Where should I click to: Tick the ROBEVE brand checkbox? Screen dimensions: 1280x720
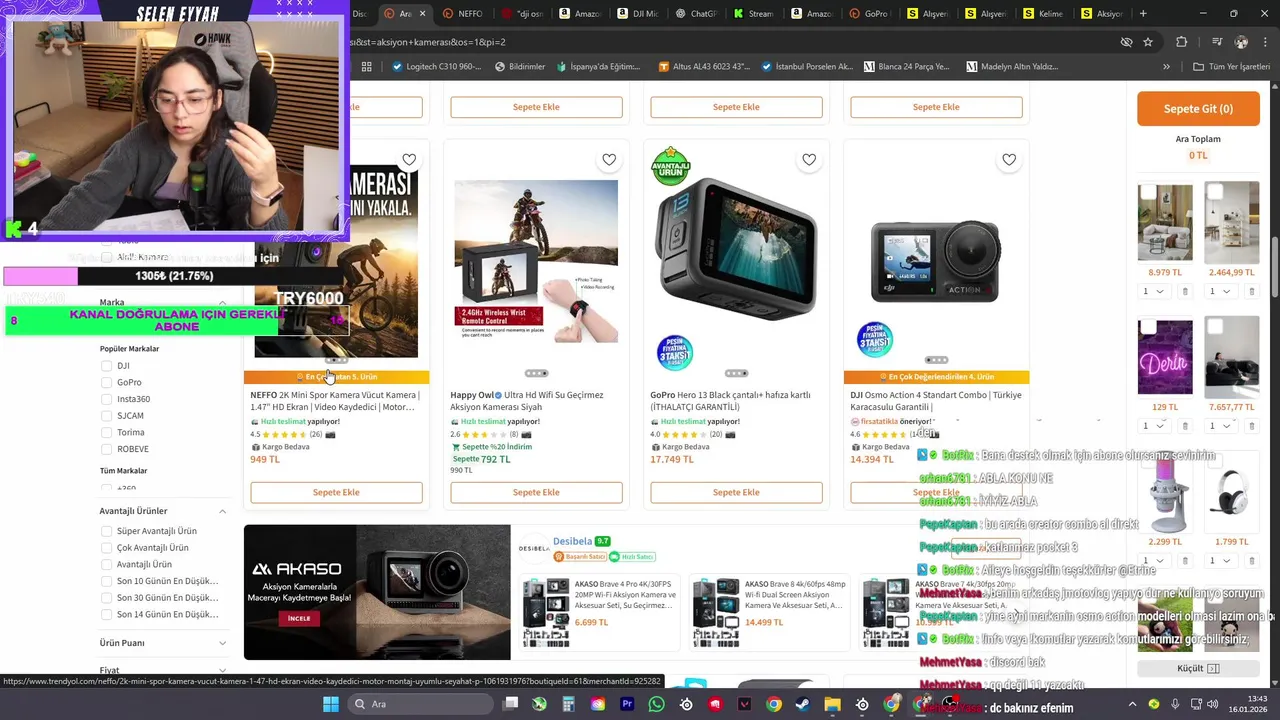[106, 449]
